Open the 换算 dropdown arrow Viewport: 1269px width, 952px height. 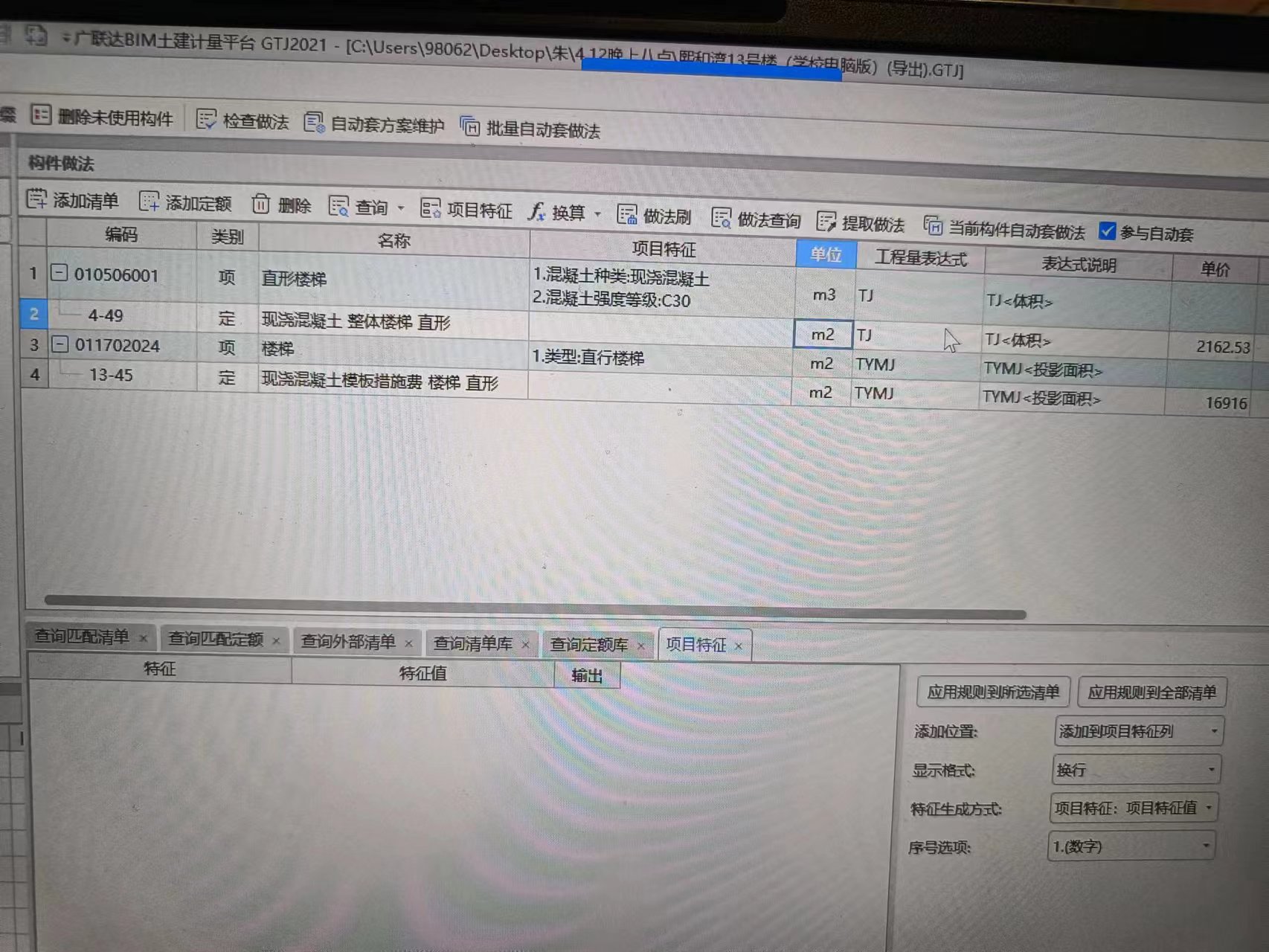pos(597,213)
